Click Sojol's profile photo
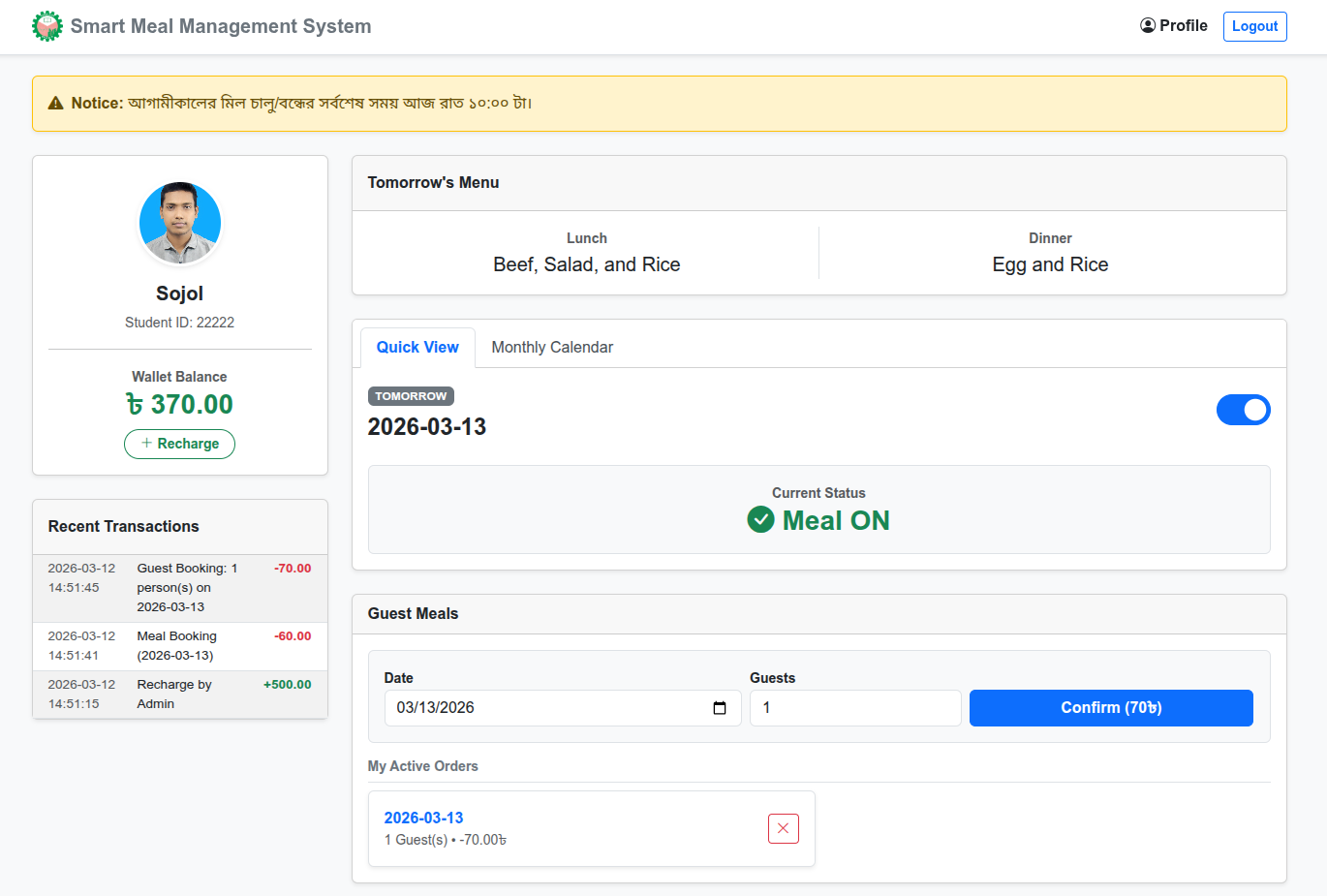Viewport: 1327px width, 896px height. (180, 223)
